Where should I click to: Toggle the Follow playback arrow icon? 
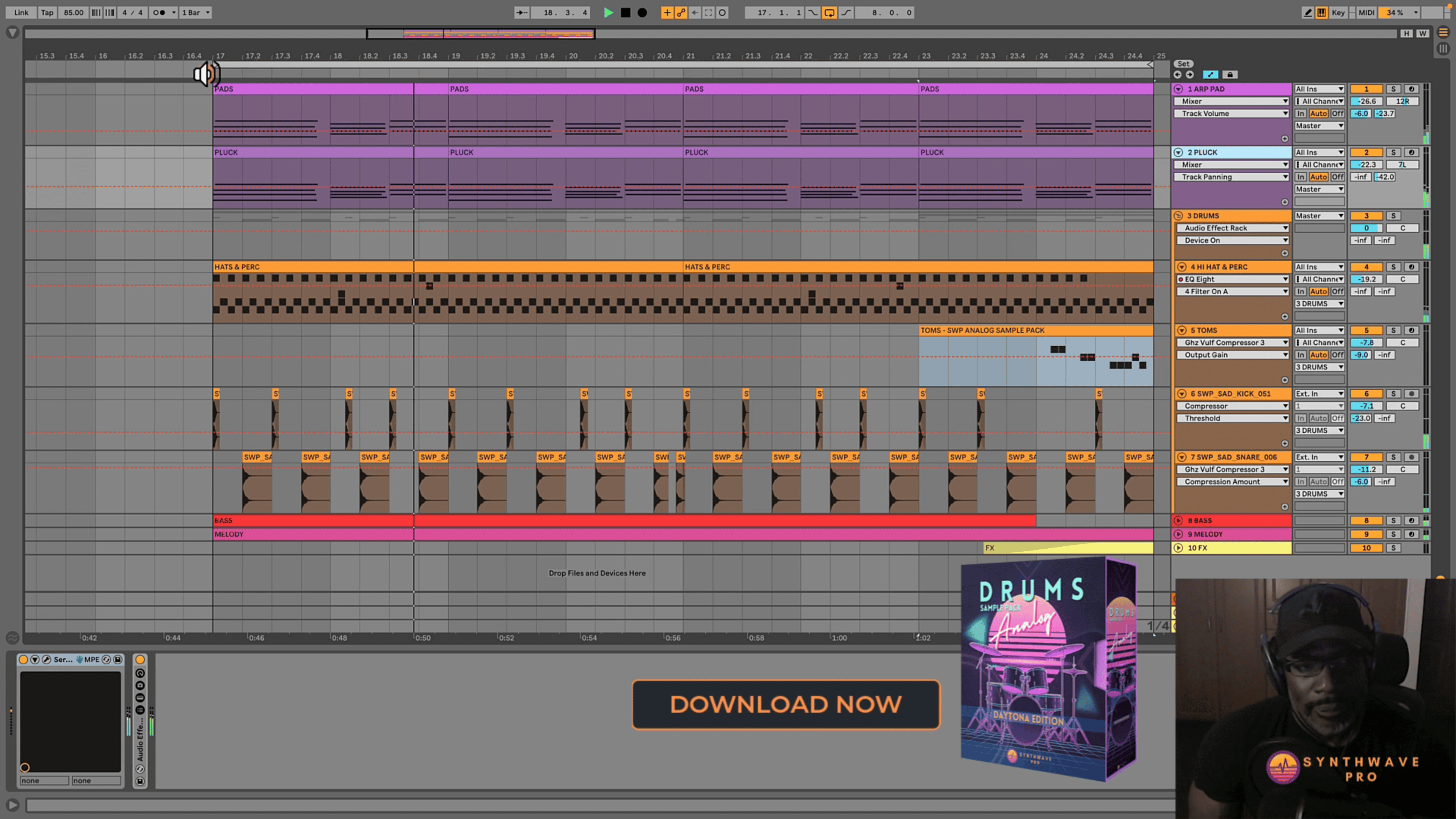tap(522, 13)
